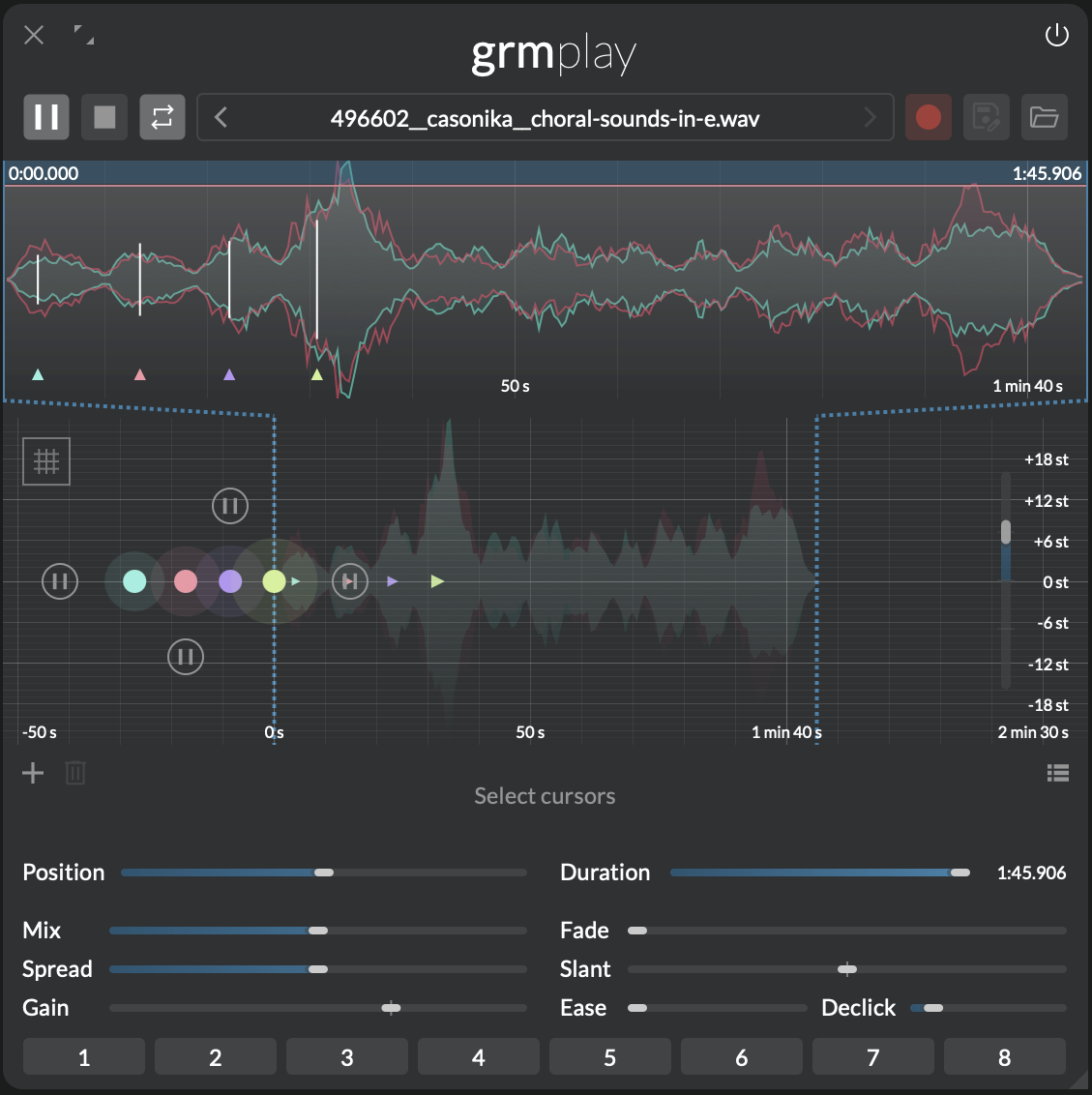This screenshot has width=1092, height=1095.
Task: Toggle the grid snap icon
Action: pos(46,461)
